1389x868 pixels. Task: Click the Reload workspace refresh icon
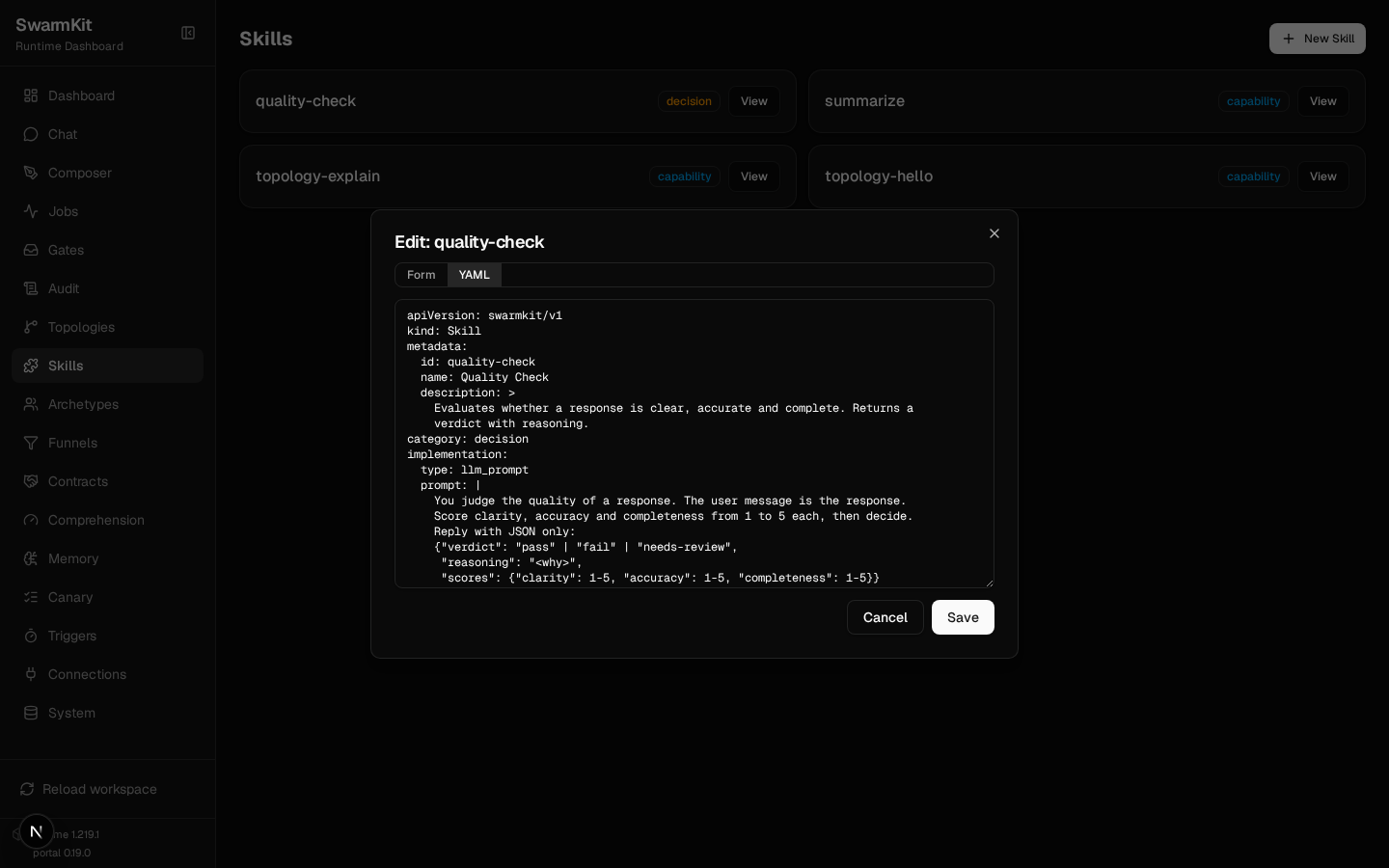click(x=27, y=789)
